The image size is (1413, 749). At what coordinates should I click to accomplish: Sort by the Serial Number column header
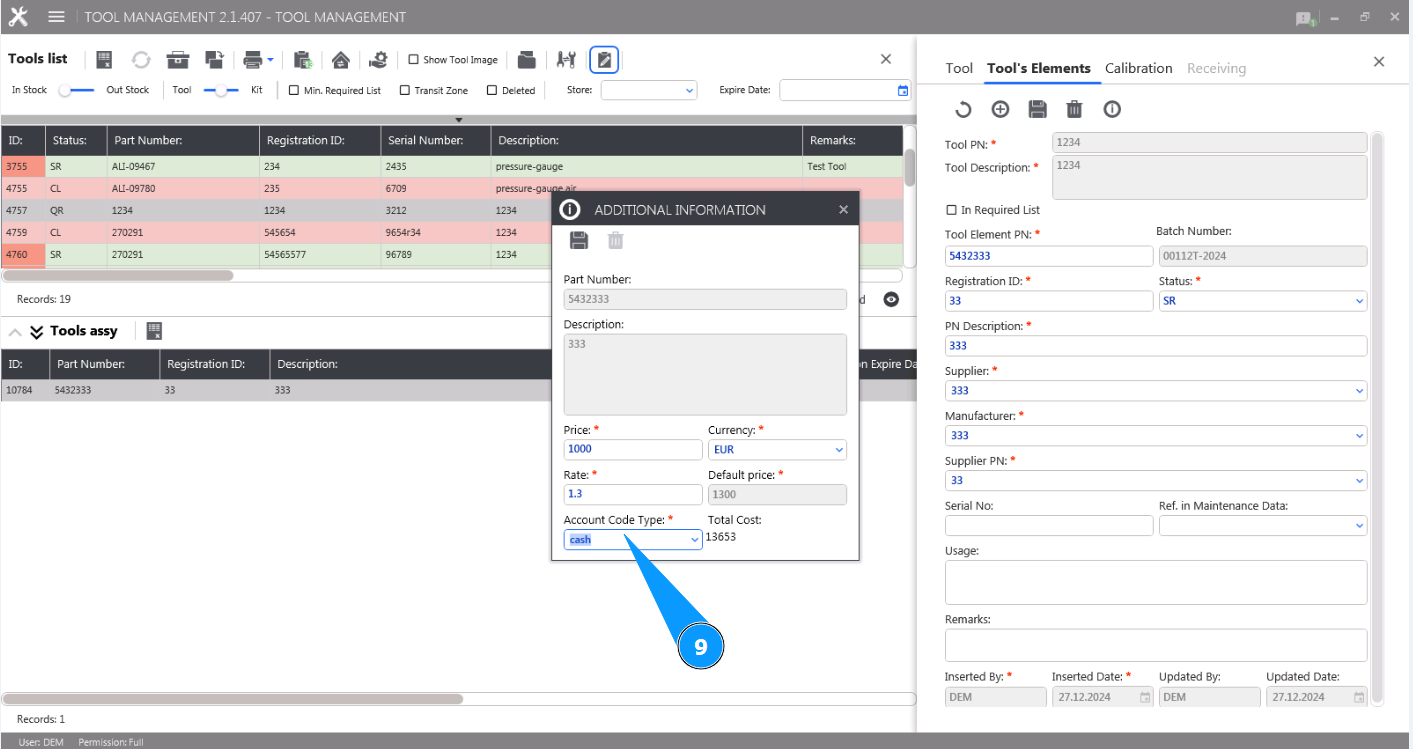pos(435,141)
